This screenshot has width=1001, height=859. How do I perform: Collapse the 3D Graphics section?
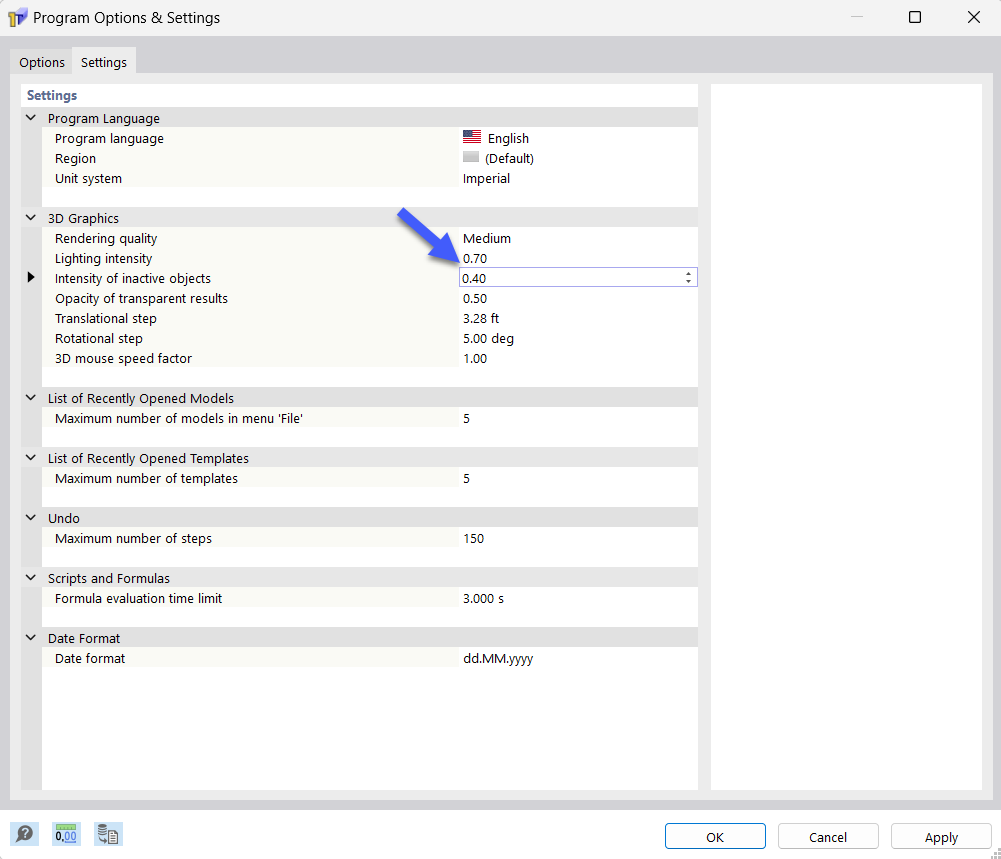click(30, 218)
